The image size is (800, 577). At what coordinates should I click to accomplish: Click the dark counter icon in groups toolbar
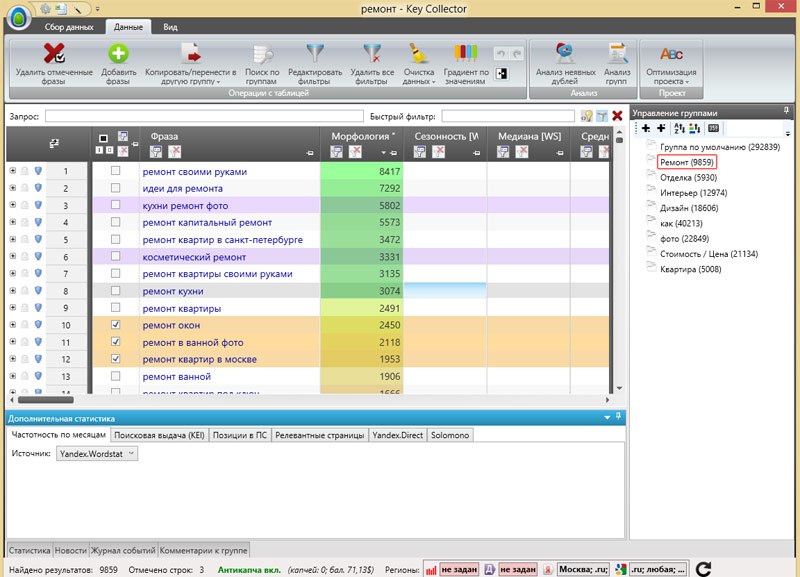(714, 129)
